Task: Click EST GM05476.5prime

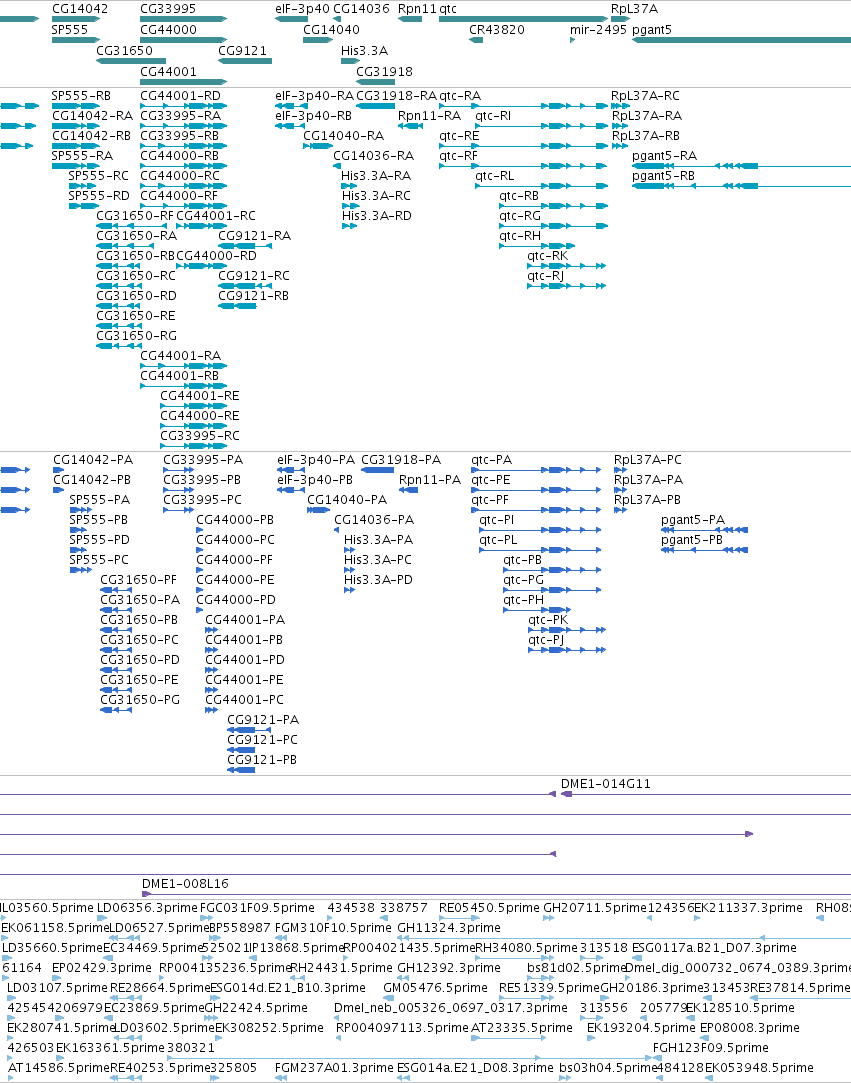Action: click(x=435, y=988)
